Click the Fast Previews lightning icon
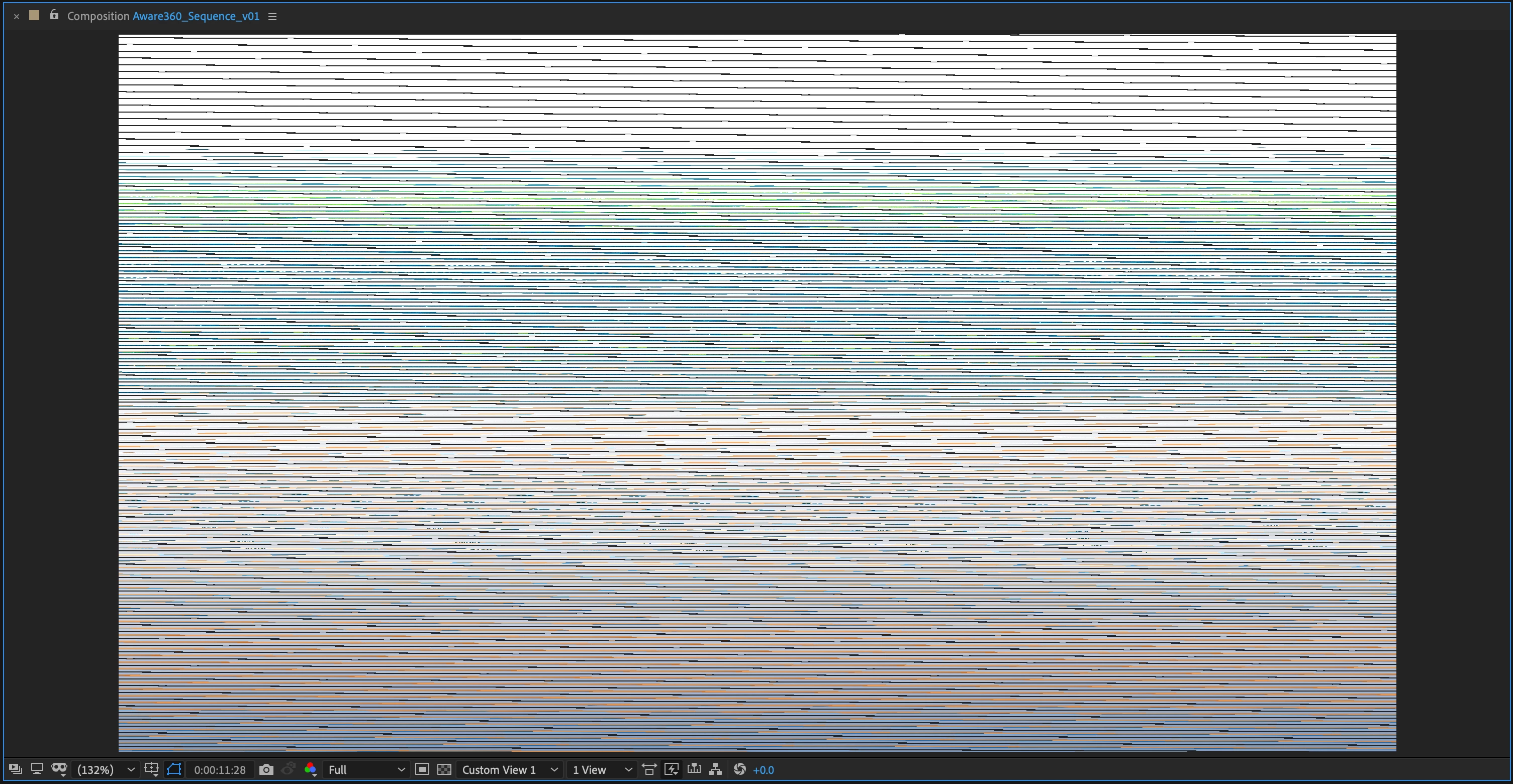Viewport: 1513px width, 784px height. click(672, 769)
